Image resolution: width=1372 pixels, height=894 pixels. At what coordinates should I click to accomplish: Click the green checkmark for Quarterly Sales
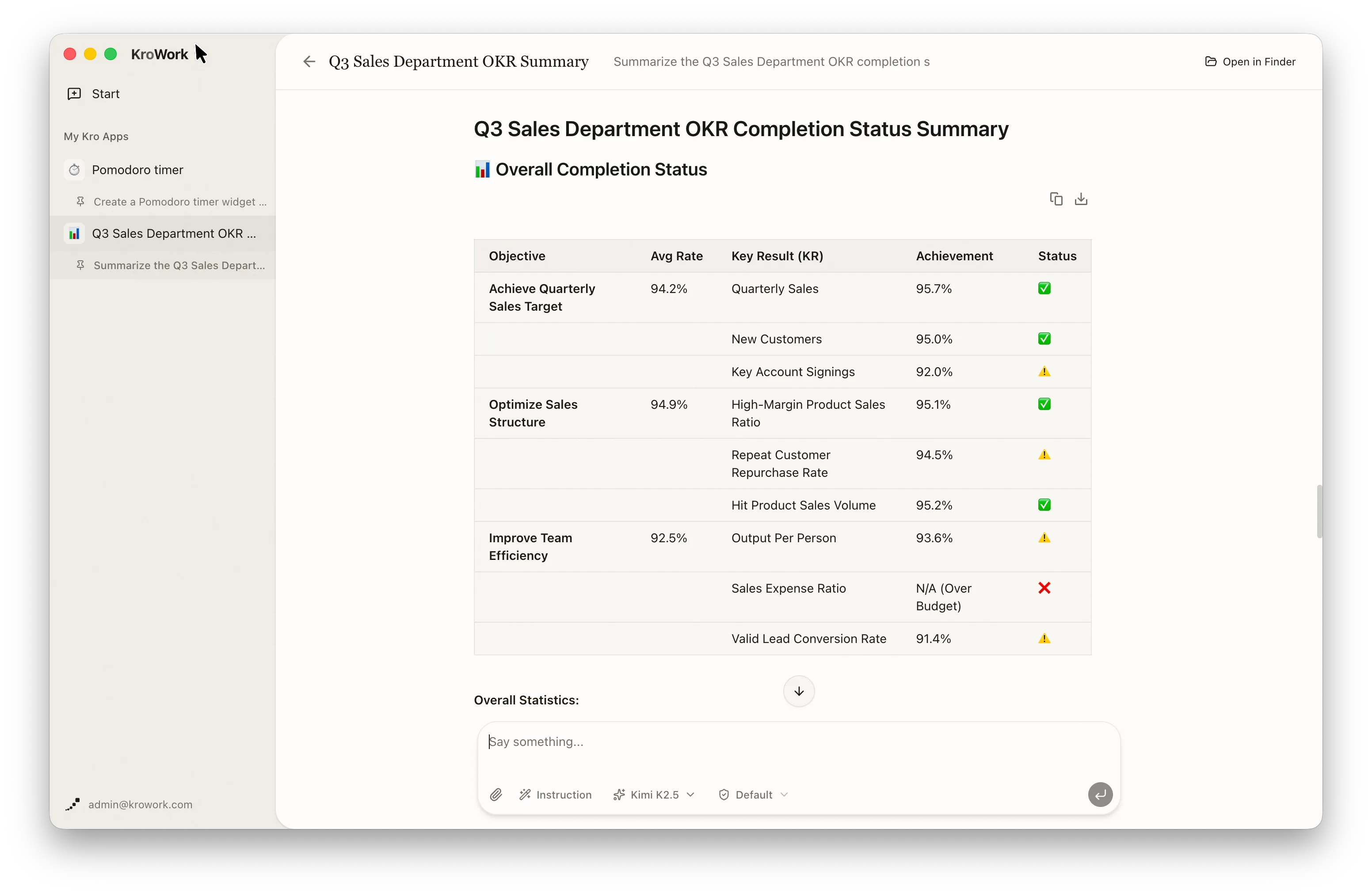pyautogui.click(x=1044, y=288)
